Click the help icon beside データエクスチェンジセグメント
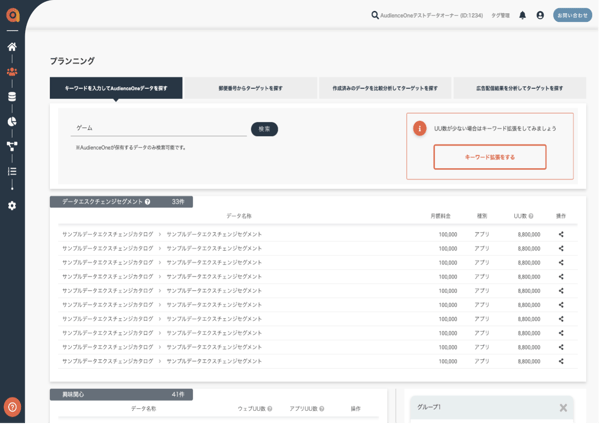The width and height of the screenshot is (600, 424). (x=148, y=202)
